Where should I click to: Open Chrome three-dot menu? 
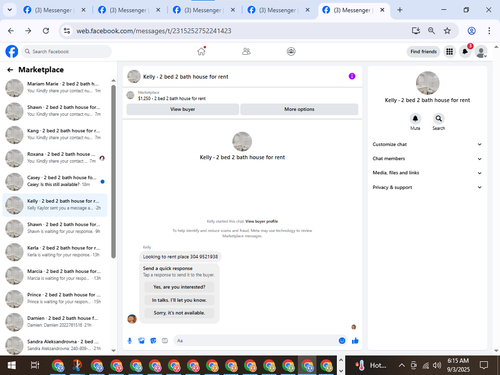click(489, 31)
